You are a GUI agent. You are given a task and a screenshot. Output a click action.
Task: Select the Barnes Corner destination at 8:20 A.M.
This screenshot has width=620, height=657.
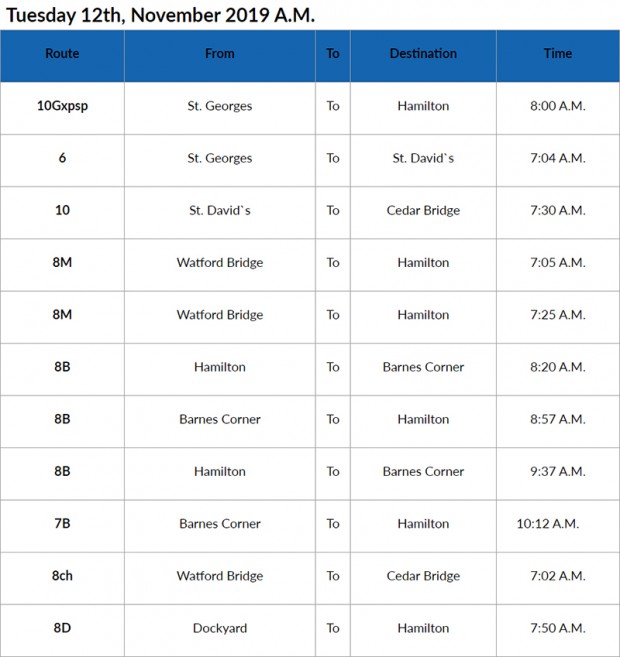tap(423, 367)
